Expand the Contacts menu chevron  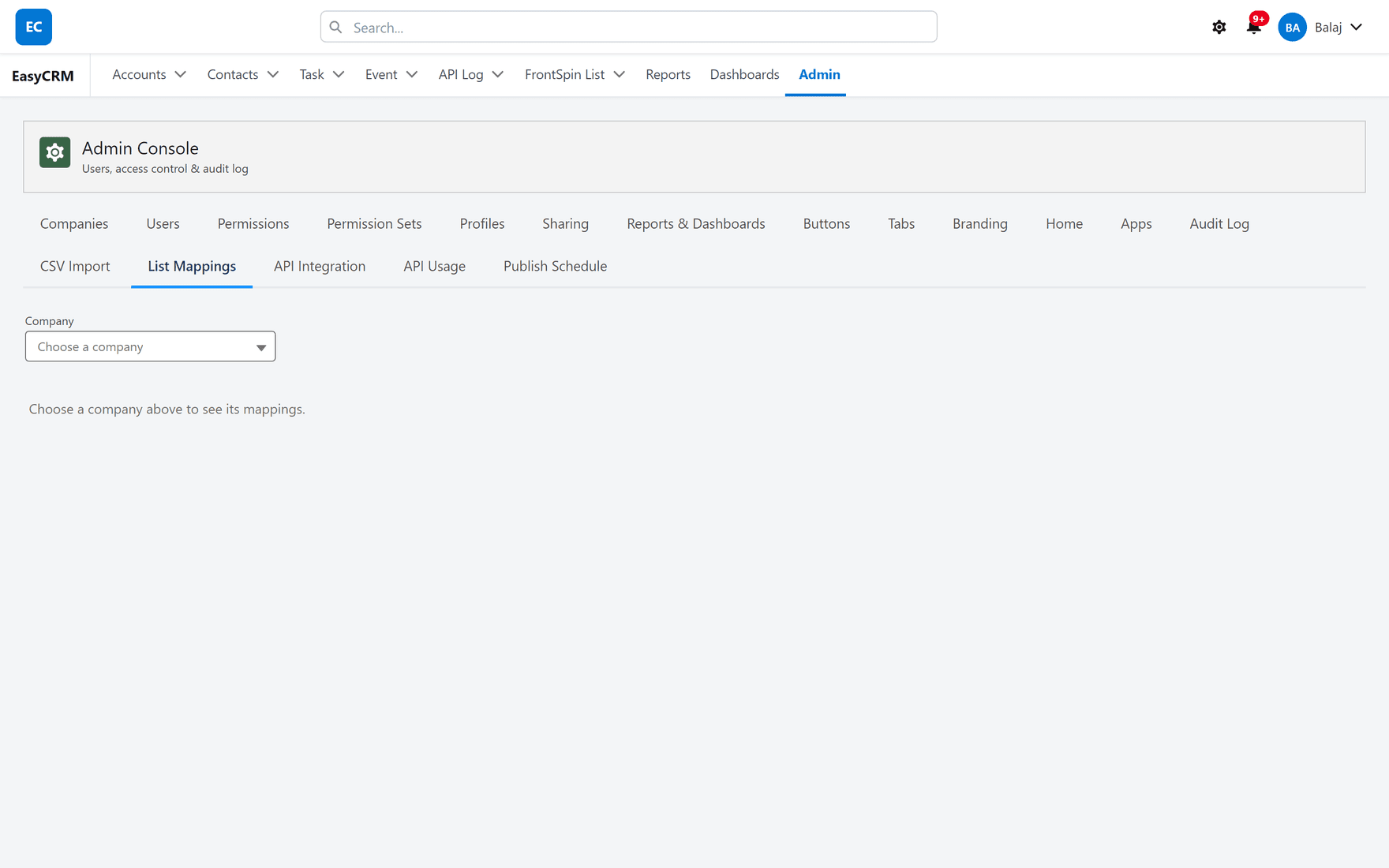pos(273,74)
